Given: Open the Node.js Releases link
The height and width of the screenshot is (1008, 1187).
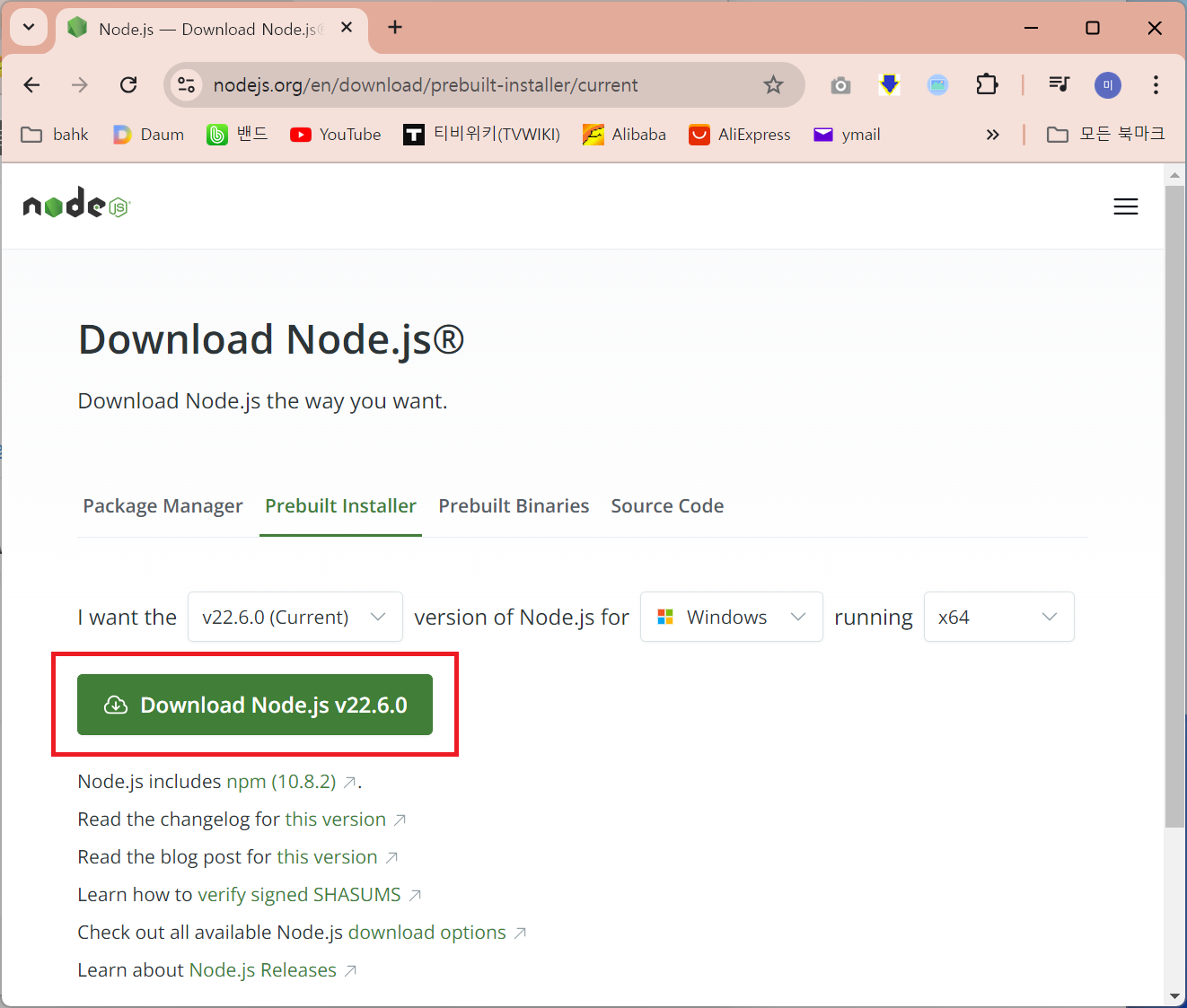Looking at the screenshot, I should 263,970.
